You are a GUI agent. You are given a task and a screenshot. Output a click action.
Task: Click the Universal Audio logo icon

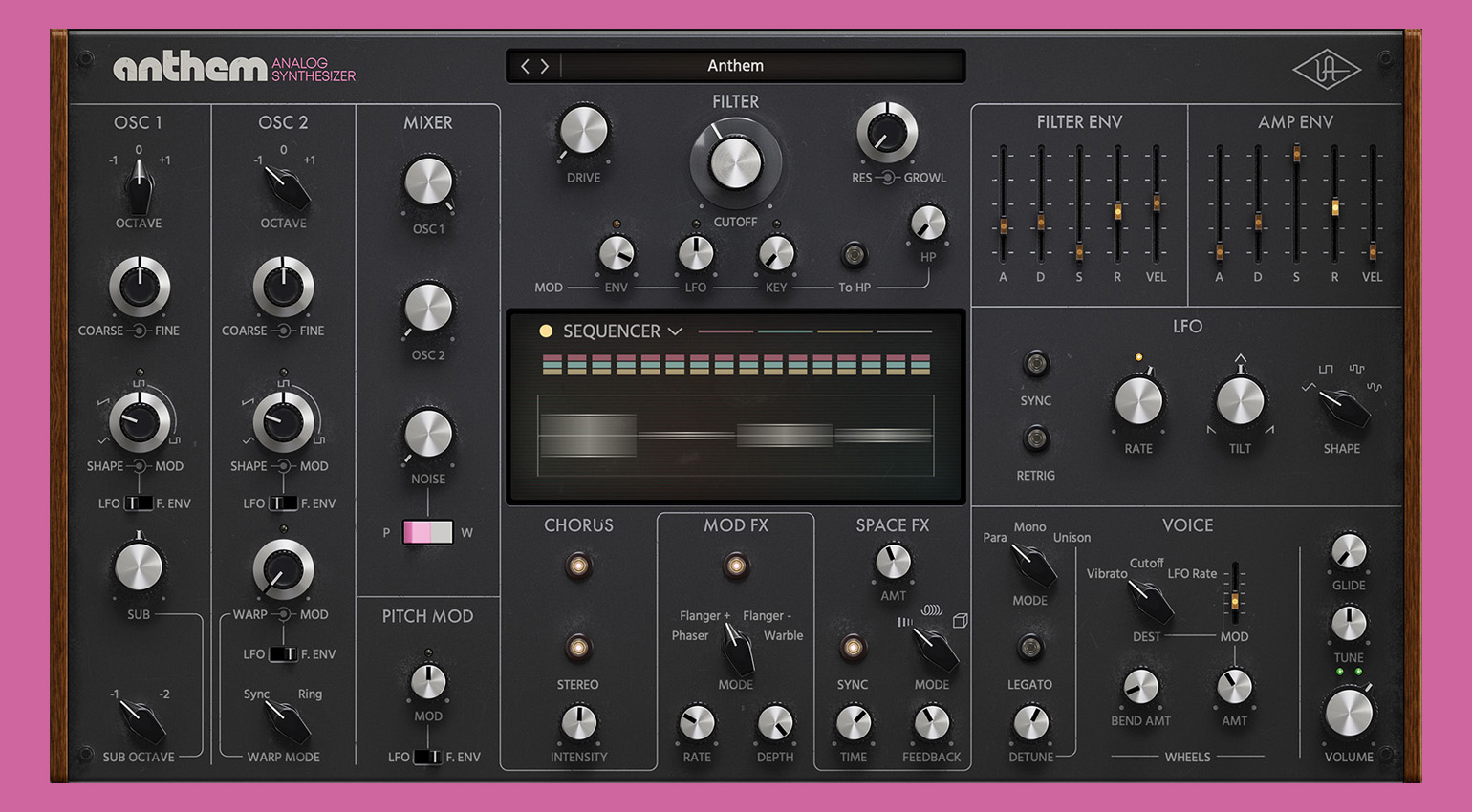click(1327, 70)
